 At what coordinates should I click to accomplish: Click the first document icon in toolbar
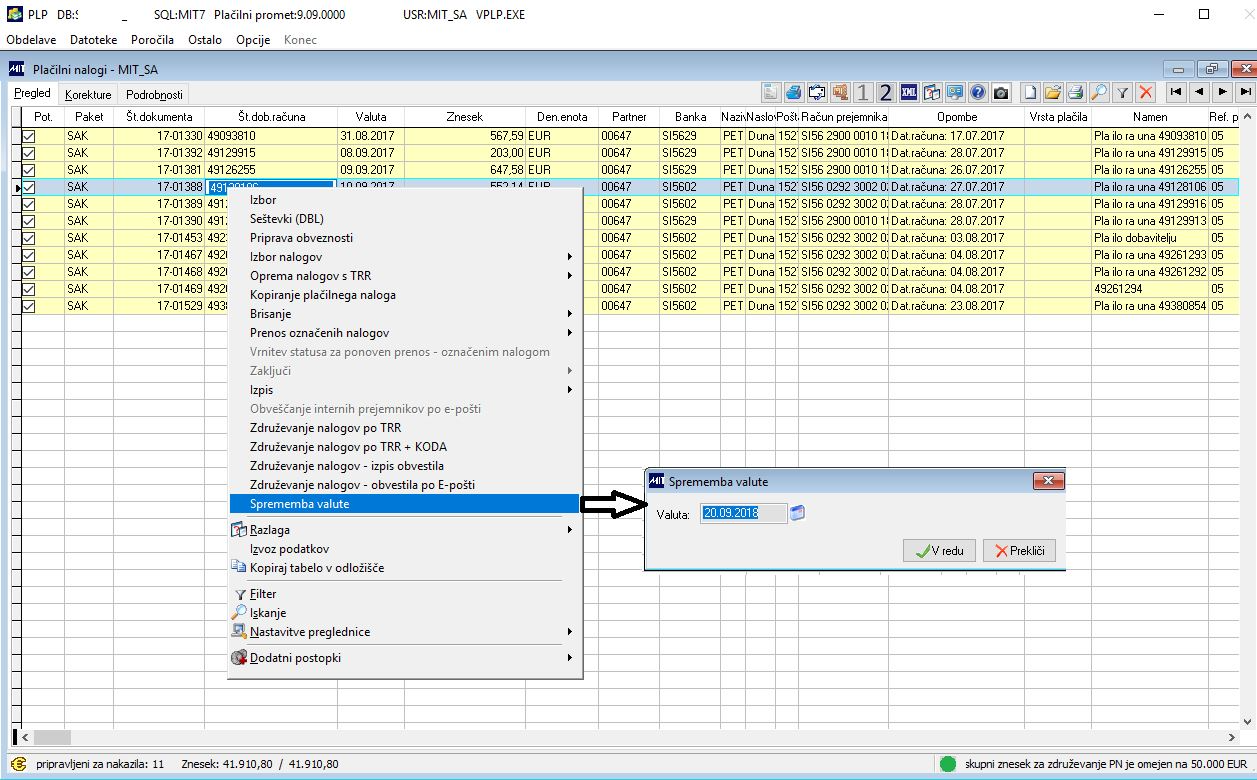pos(771,92)
